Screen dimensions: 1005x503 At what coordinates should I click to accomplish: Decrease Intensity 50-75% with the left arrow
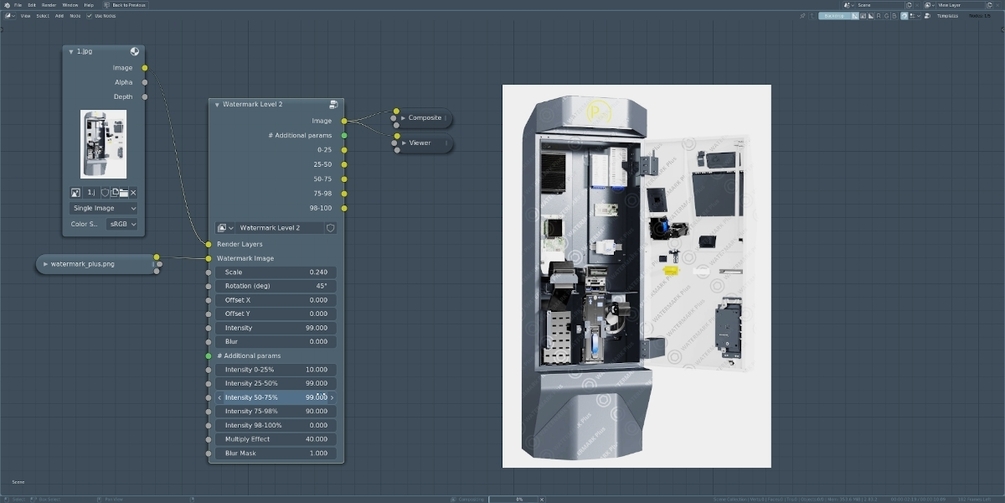tap(220, 397)
